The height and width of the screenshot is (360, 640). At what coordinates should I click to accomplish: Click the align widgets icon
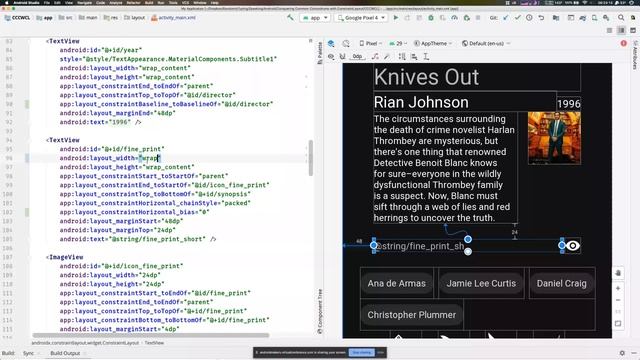point(414,56)
